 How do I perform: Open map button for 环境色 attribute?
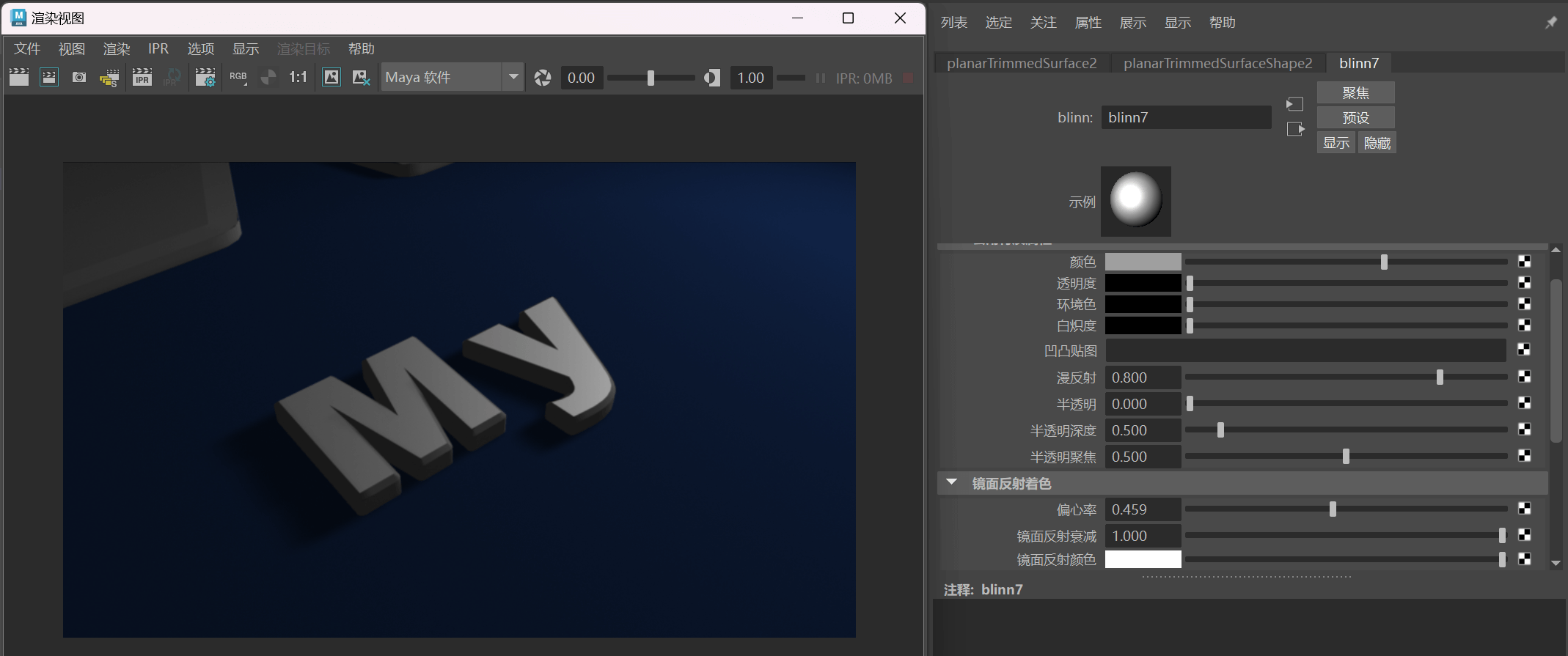coord(1524,303)
